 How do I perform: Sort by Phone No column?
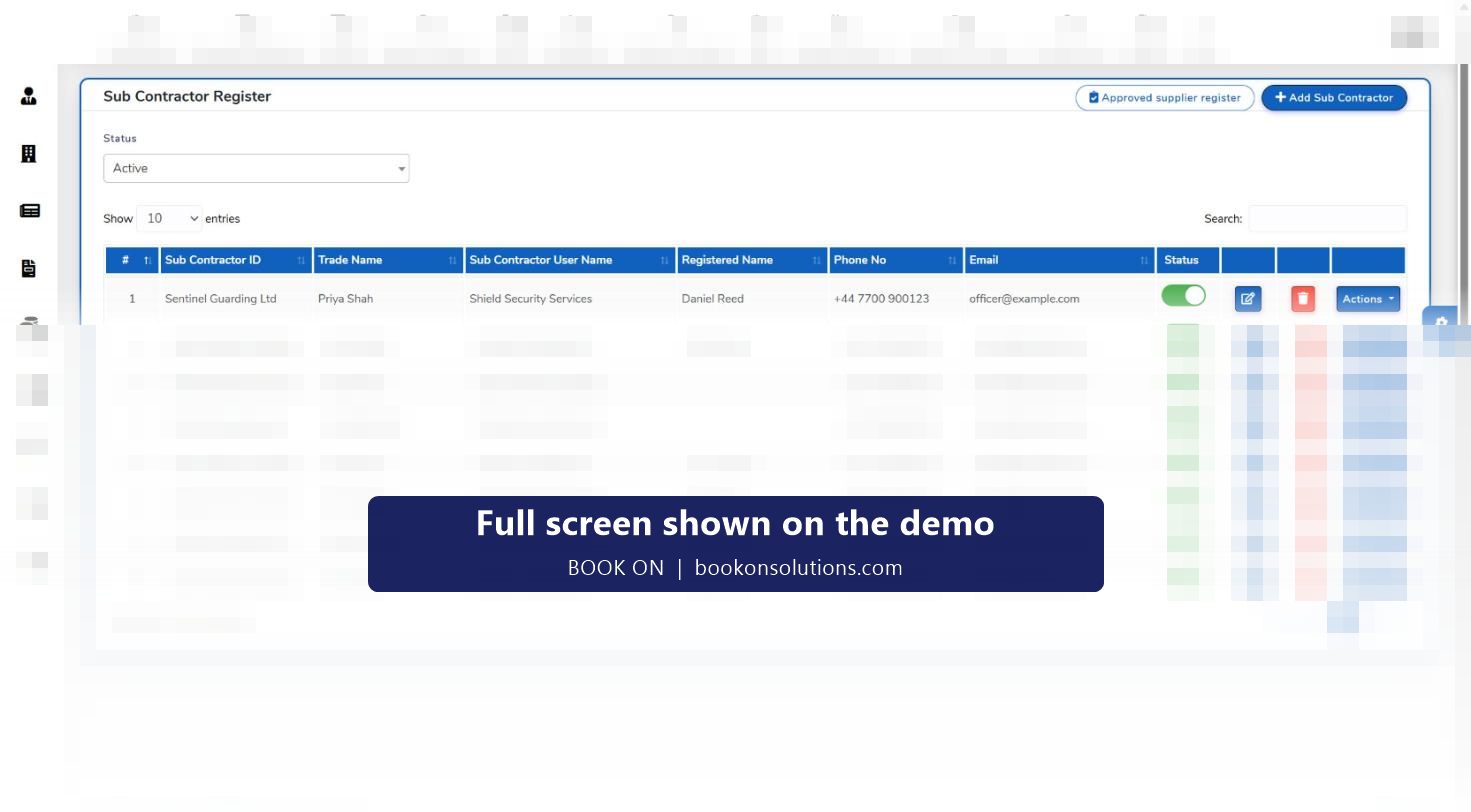[x=896, y=260]
